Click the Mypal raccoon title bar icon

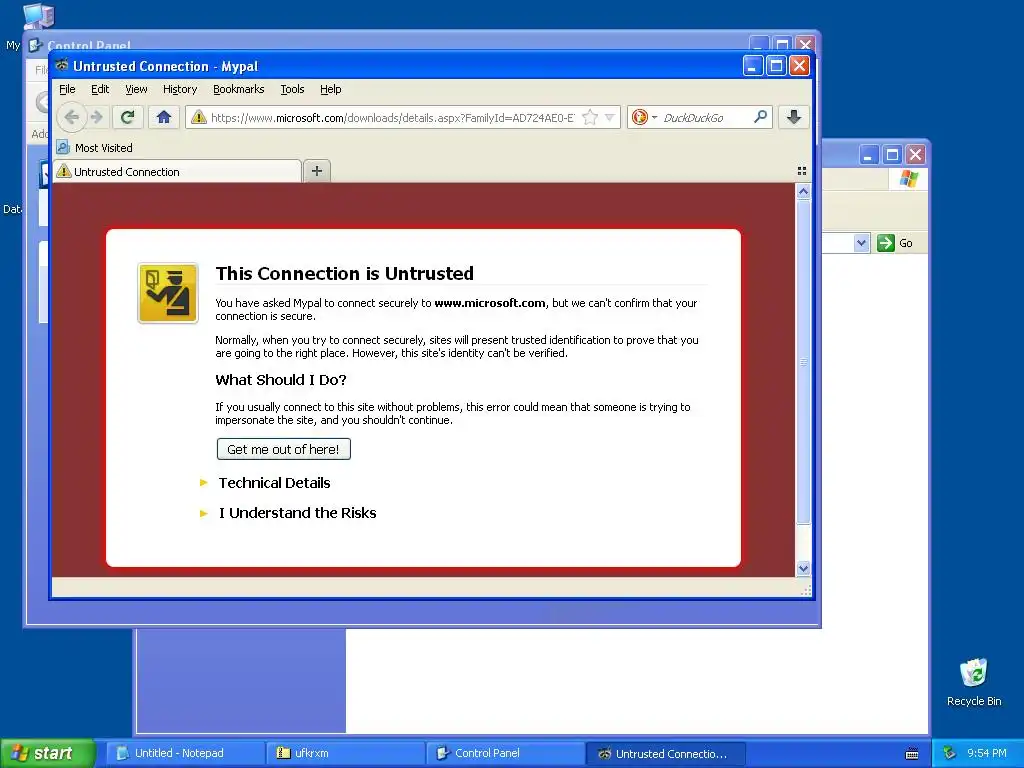61,65
